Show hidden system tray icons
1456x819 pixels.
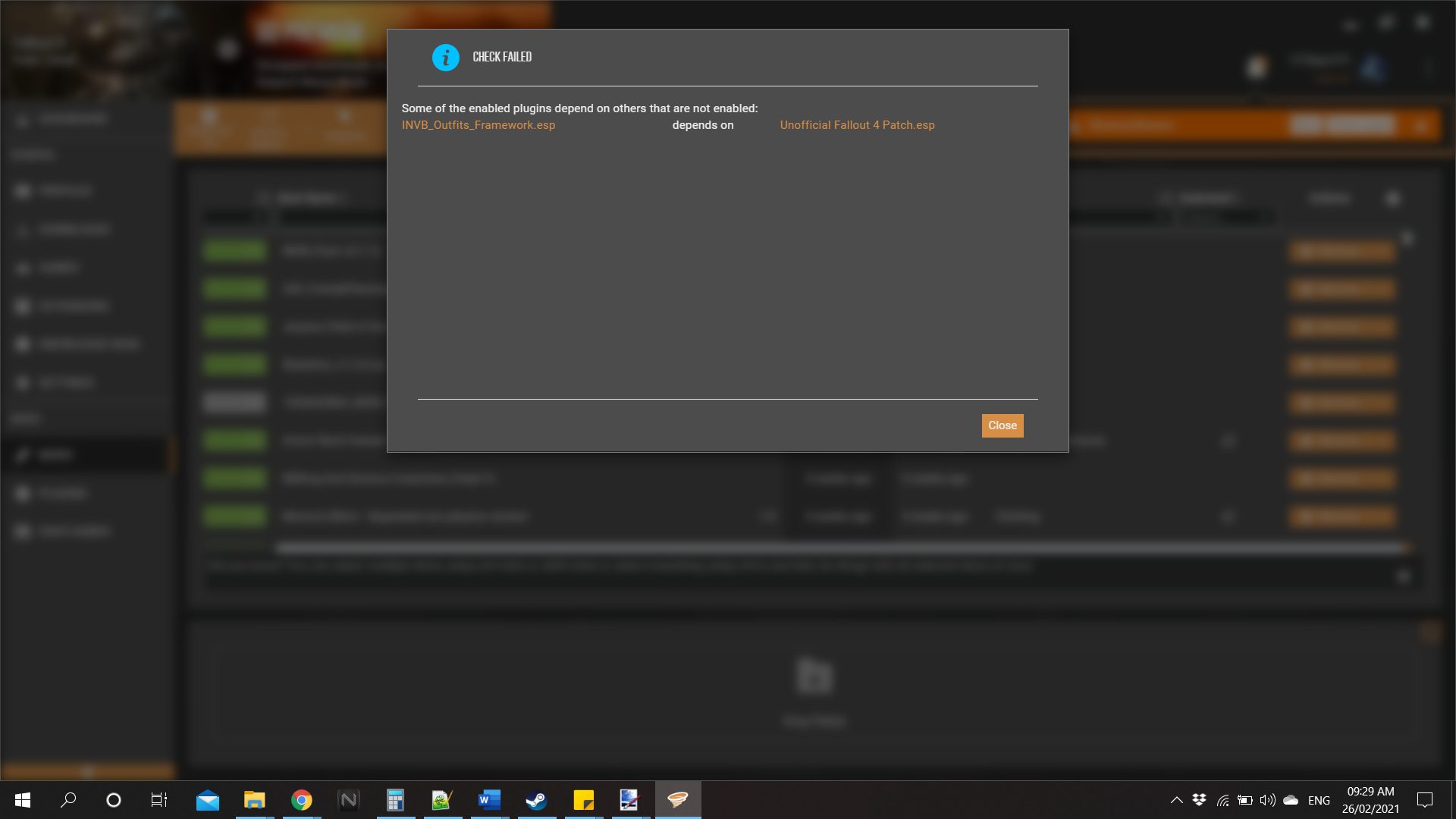point(1176,800)
